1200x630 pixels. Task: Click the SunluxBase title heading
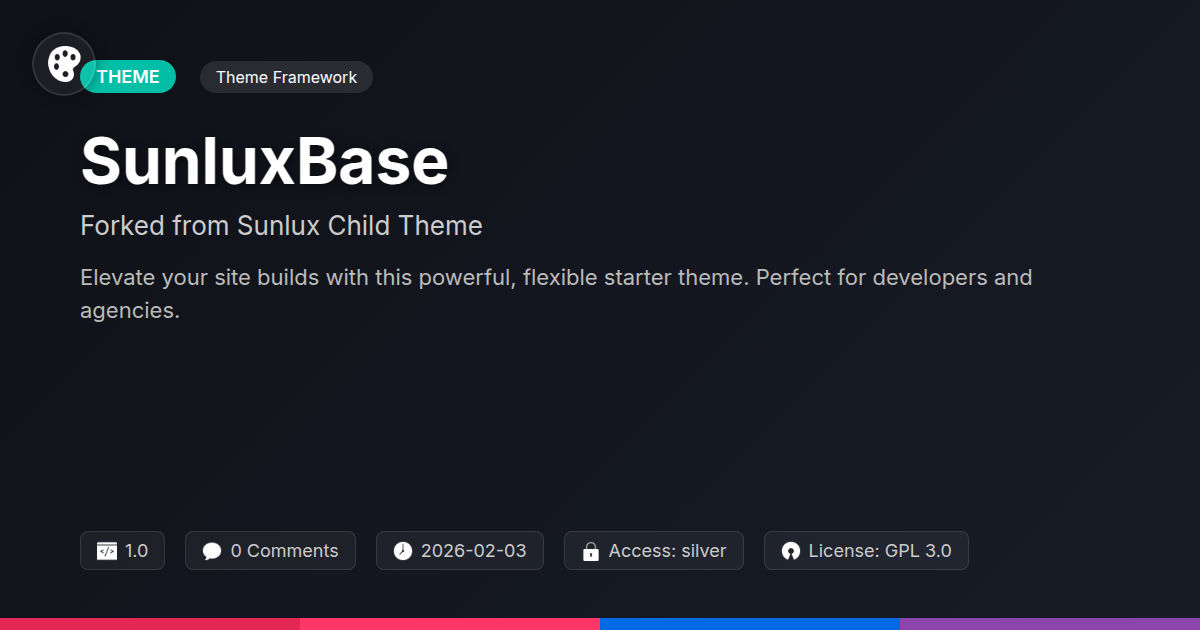[x=264, y=161]
